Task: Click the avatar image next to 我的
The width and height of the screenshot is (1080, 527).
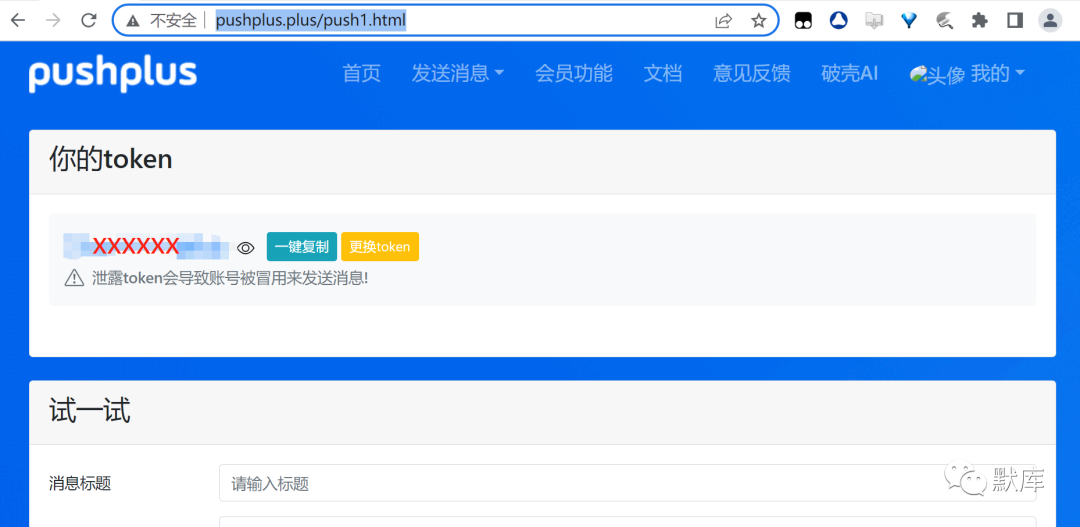Action: click(937, 74)
